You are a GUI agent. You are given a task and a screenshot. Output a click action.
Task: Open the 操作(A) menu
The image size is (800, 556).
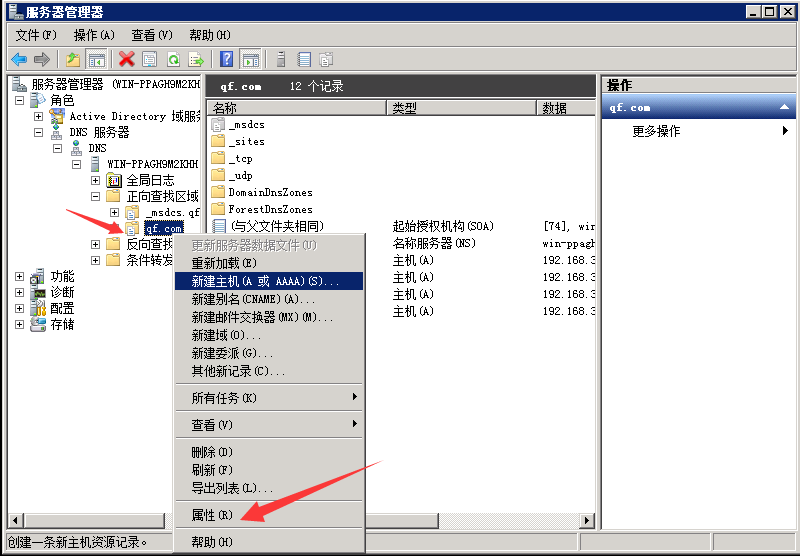(x=94, y=35)
